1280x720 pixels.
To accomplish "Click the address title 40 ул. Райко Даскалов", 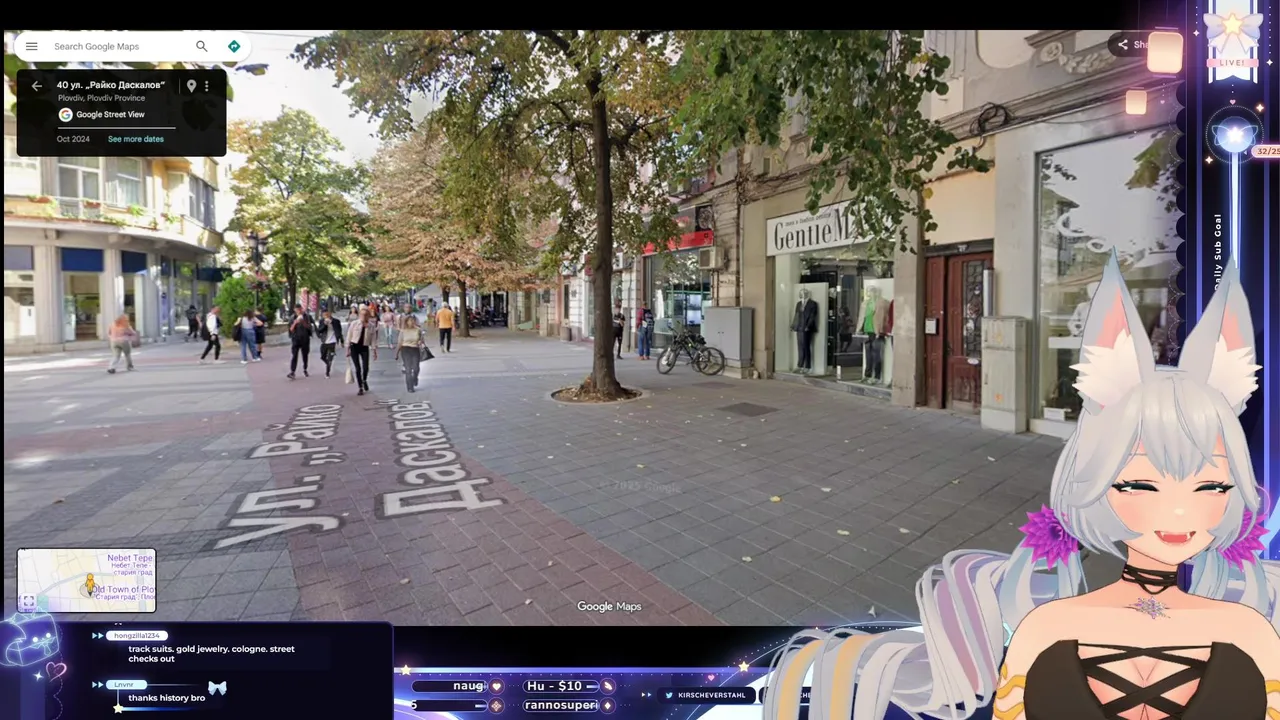I will click(111, 85).
